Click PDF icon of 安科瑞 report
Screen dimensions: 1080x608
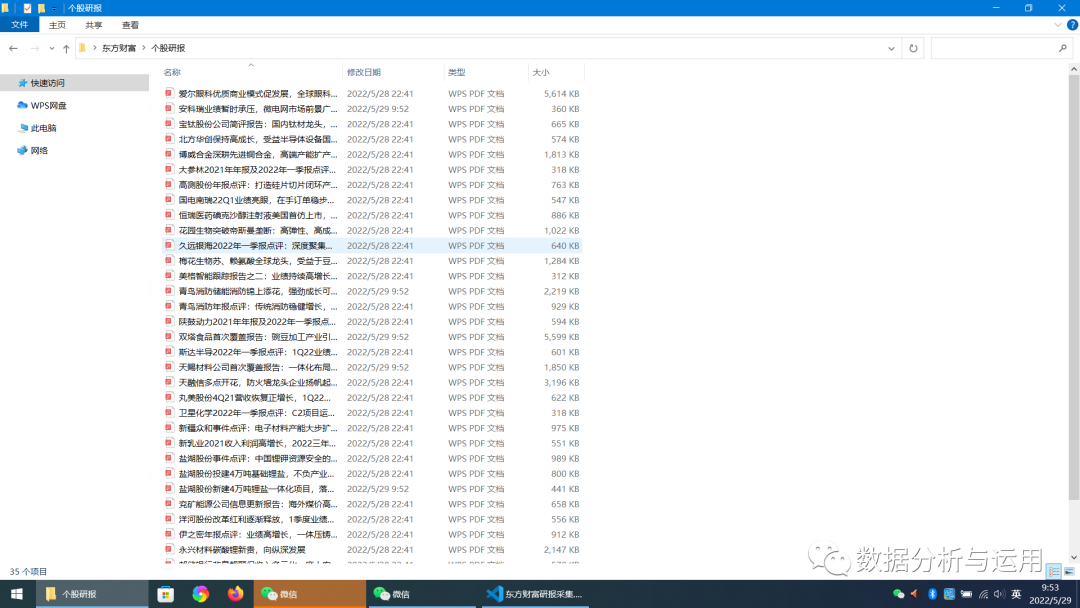pos(169,108)
